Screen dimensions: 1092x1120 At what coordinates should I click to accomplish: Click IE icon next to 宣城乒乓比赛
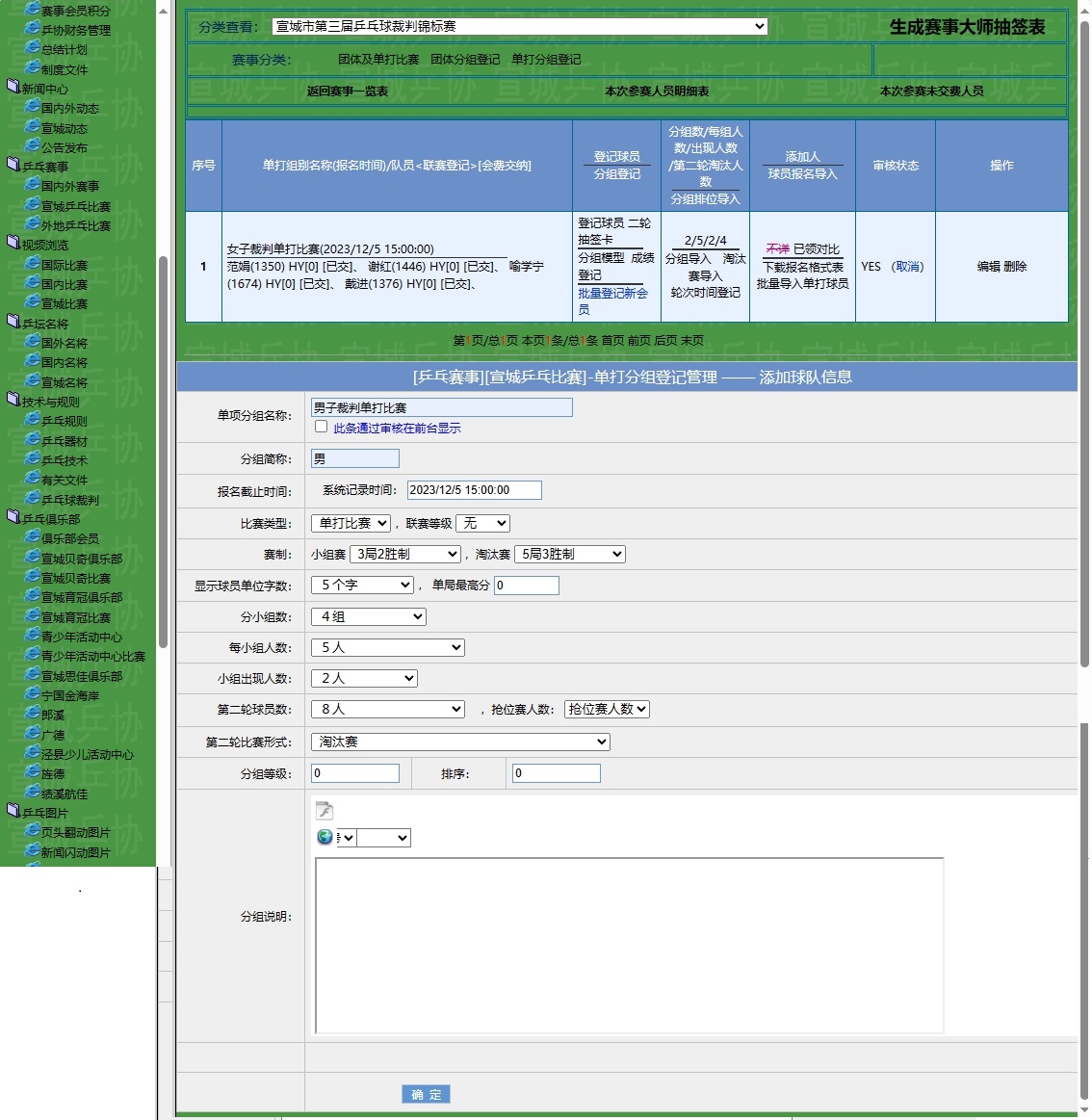click(32, 205)
